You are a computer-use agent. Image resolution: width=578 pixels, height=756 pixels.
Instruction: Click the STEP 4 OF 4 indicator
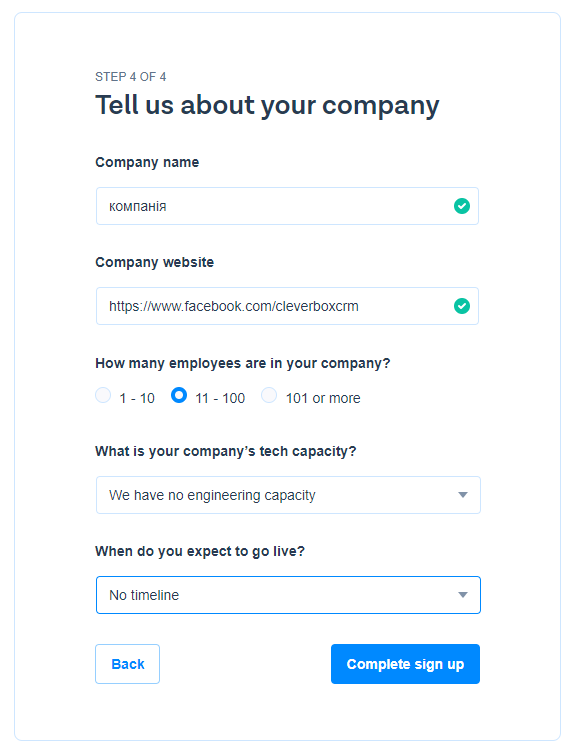pyautogui.click(x=130, y=77)
